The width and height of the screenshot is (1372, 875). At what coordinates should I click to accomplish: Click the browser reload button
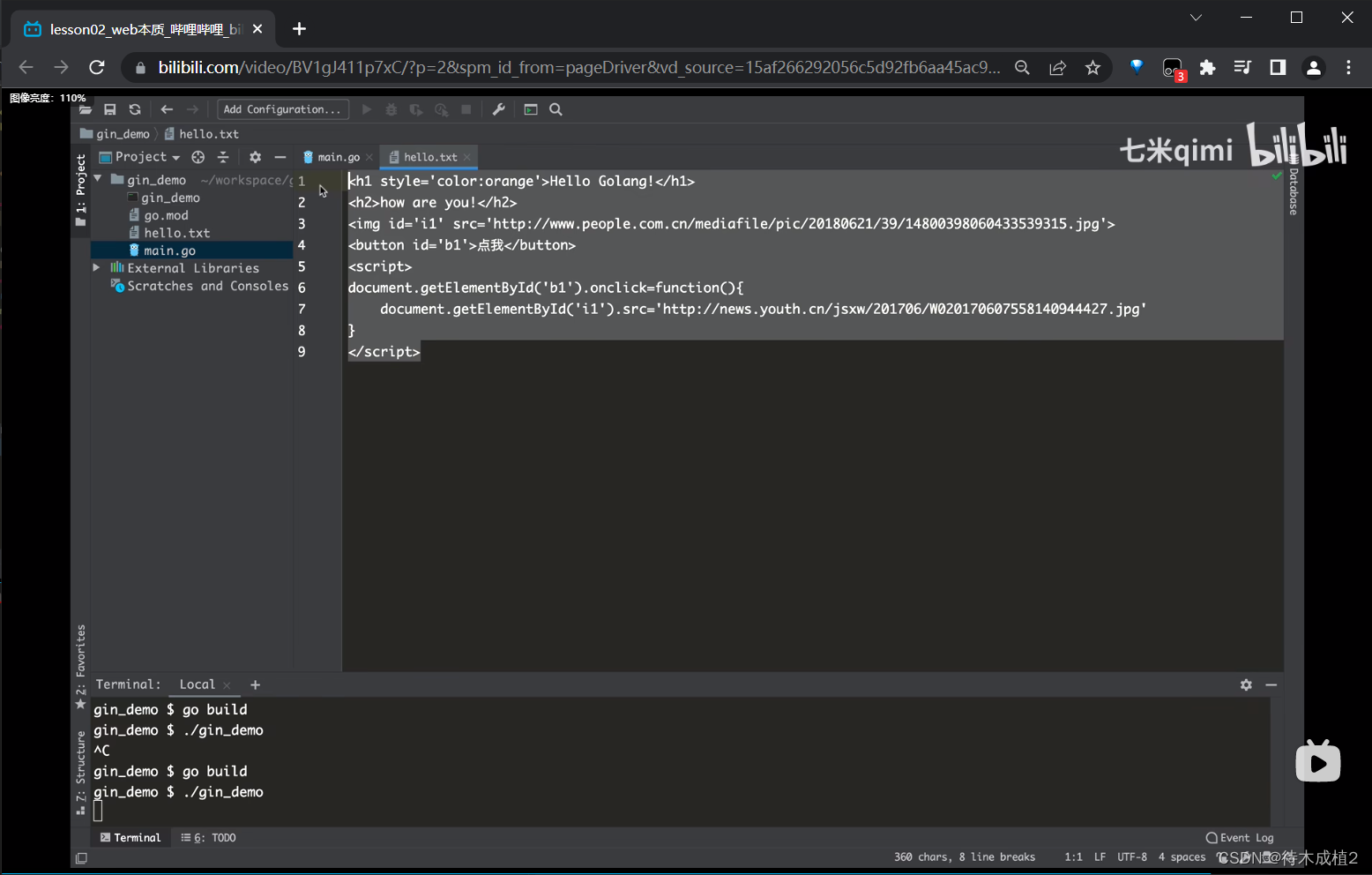pos(97,68)
